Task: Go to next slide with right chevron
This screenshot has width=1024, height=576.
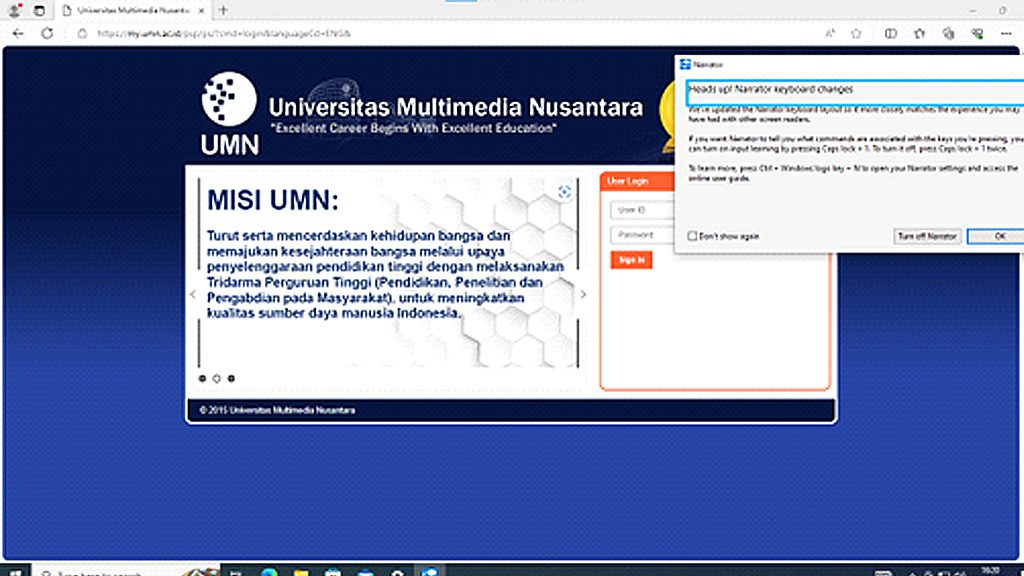Action: click(x=583, y=294)
